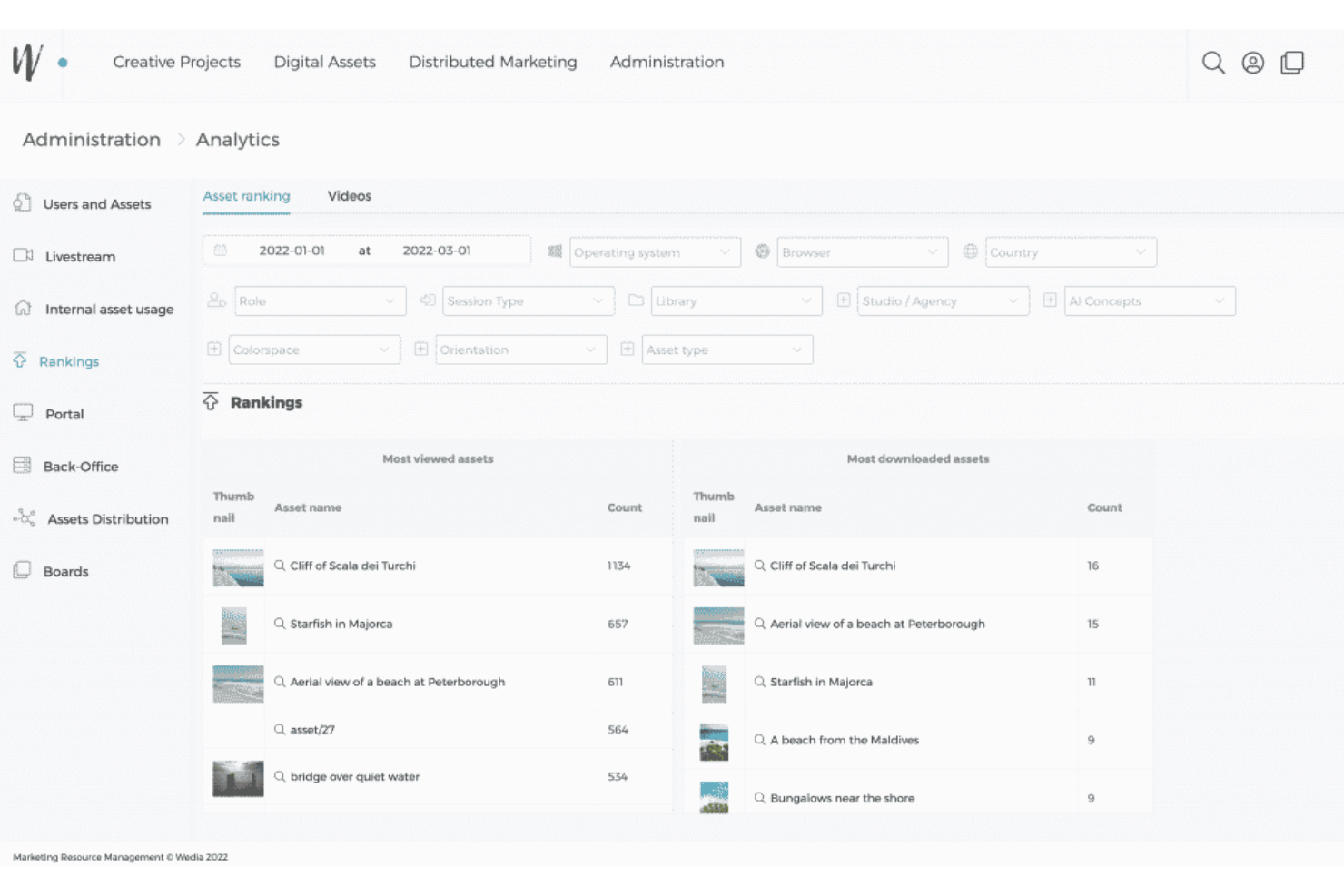This screenshot has height=896, width=1344.
Task: Click the calendar icon beside date range
Action: click(220, 251)
